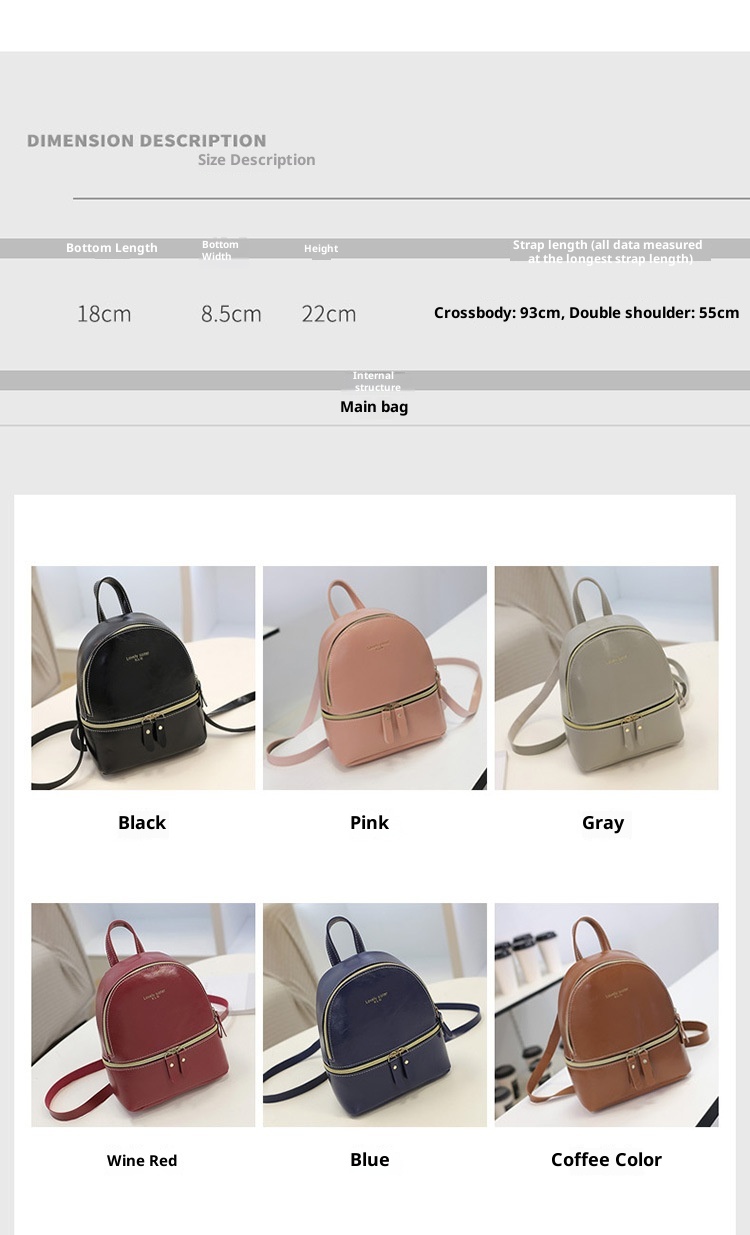Select the Pink backpack photo
This screenshot has height=1235, width=750.
coord(375,678)
